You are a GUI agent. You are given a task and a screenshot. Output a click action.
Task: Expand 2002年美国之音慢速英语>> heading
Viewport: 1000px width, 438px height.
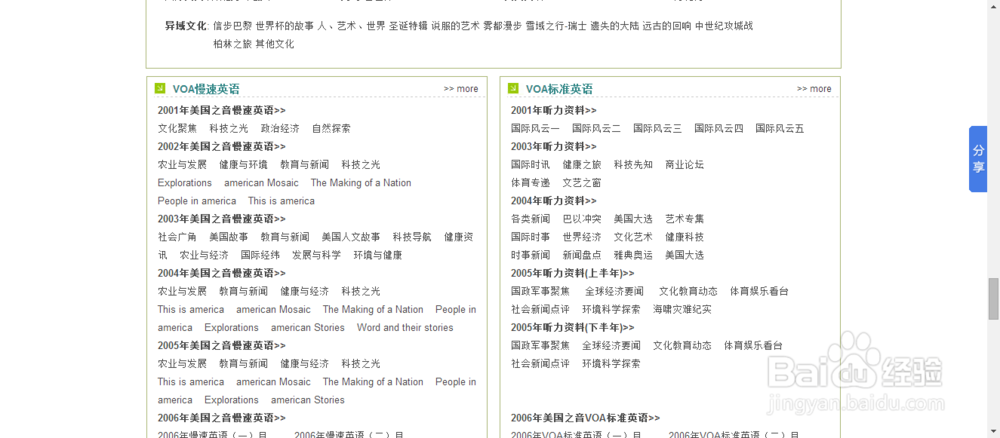(x=222, y=147)
